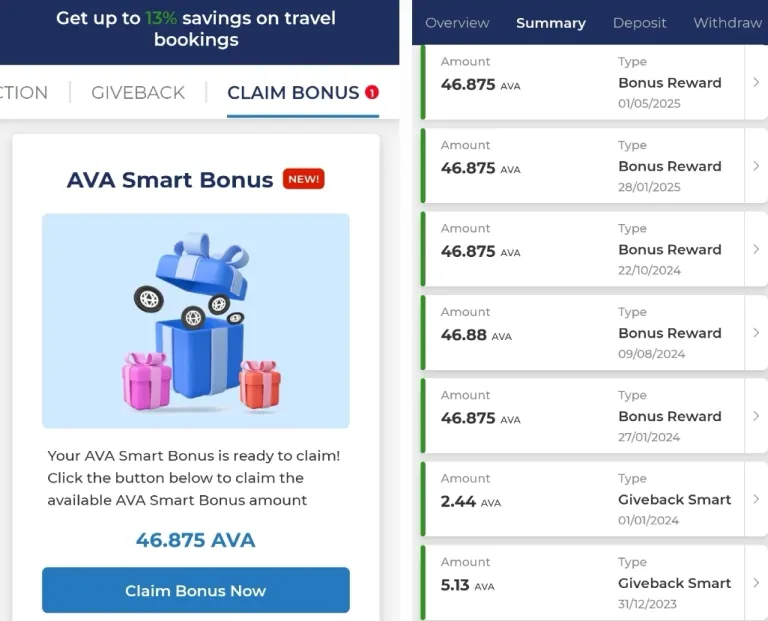Screen dimensions: 768x621
Task: Open the 09/08/2024 Bonus Reward arrow
Action: [756, 333]
